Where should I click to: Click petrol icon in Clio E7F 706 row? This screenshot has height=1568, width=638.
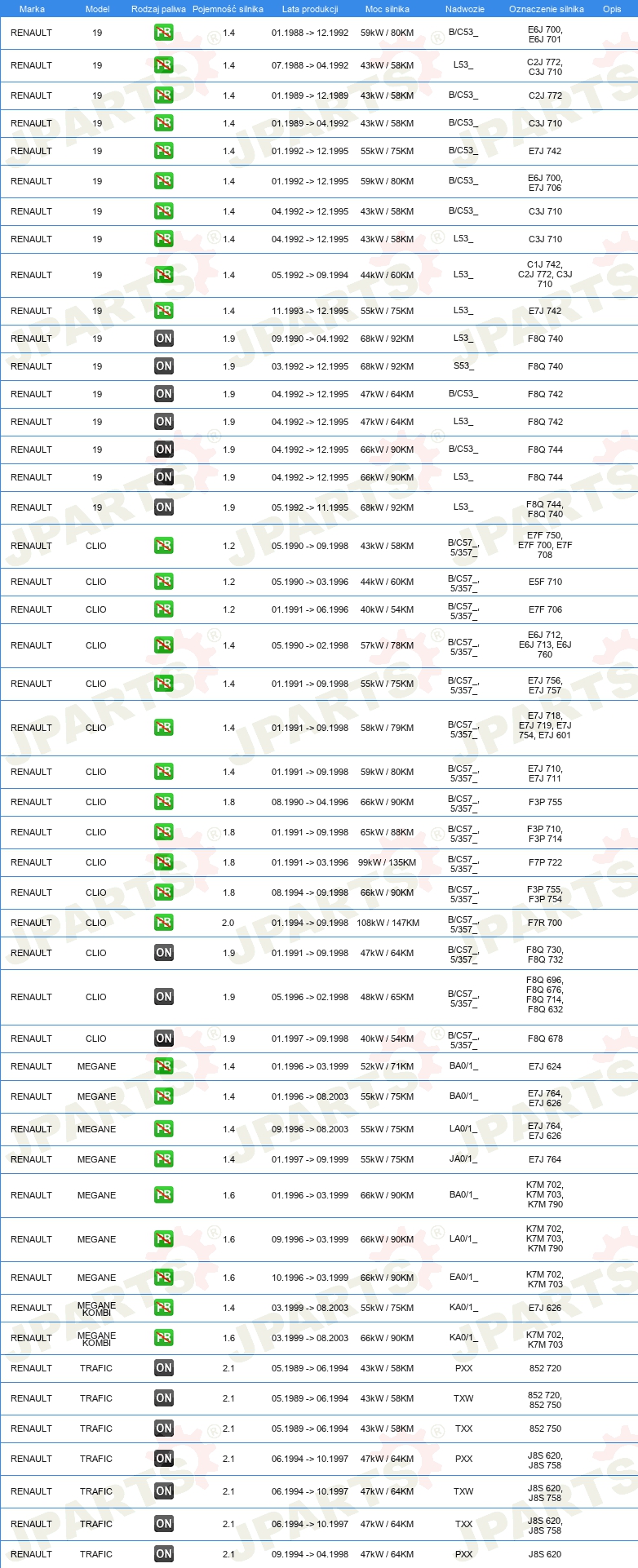pyautogui.click(x=164, y=609)
